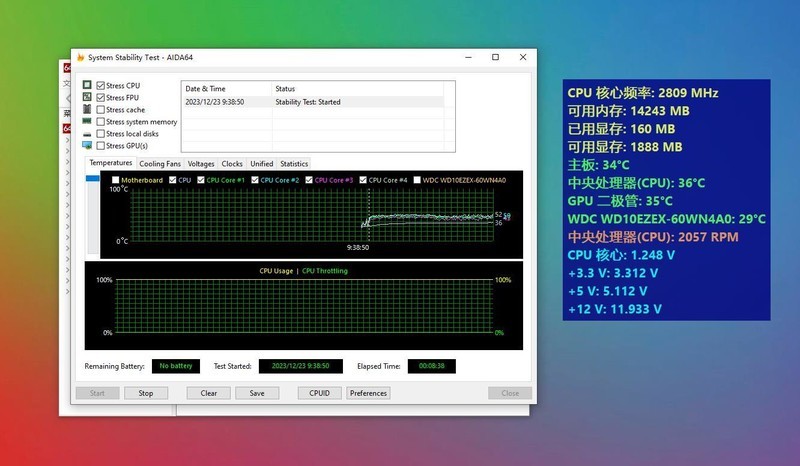Enable the Stress system memory checkbox
This screenshot has width=800, height=466.
pyautogui.click(x=101, y=121)
